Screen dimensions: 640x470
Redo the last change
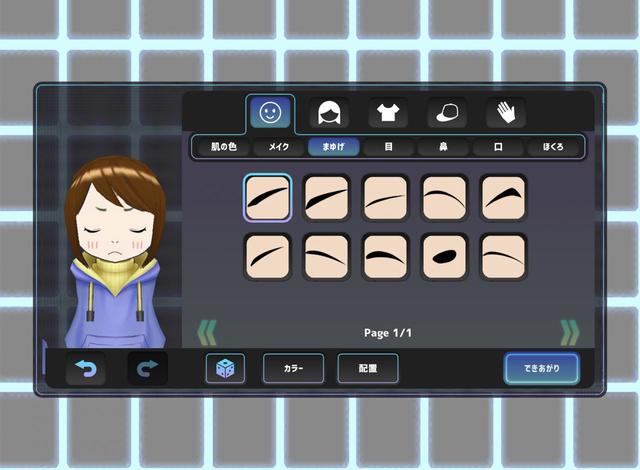pos(147,368)
